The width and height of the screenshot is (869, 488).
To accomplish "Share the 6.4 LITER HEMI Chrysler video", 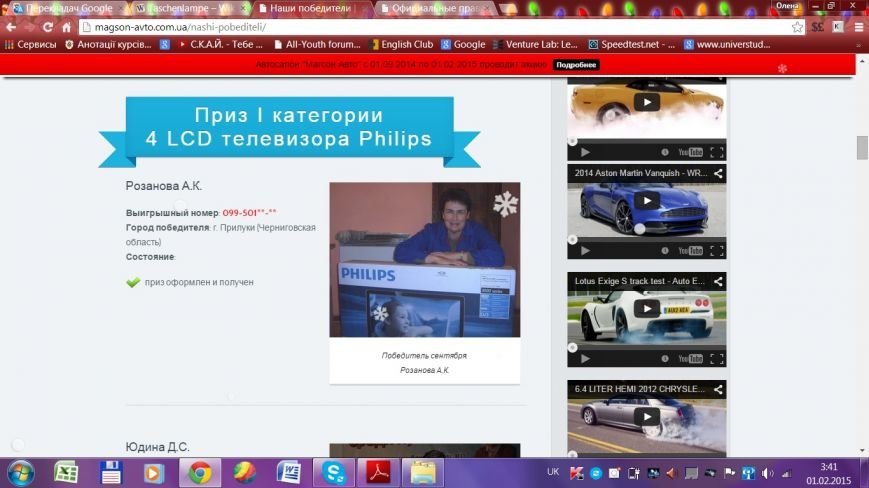I will (718, 389).
